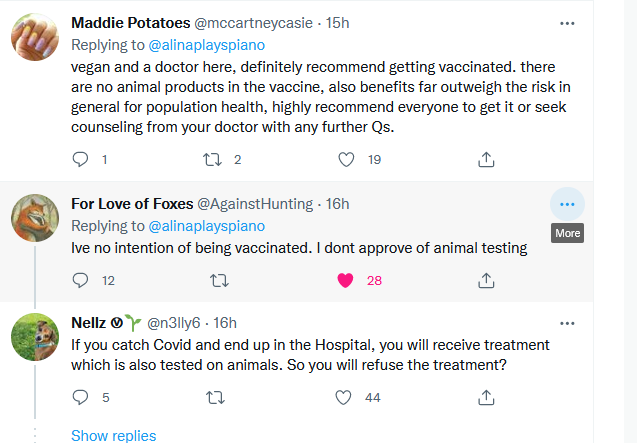Reply to Maddie Potatoes' tweet

click(x=82, y=159)
